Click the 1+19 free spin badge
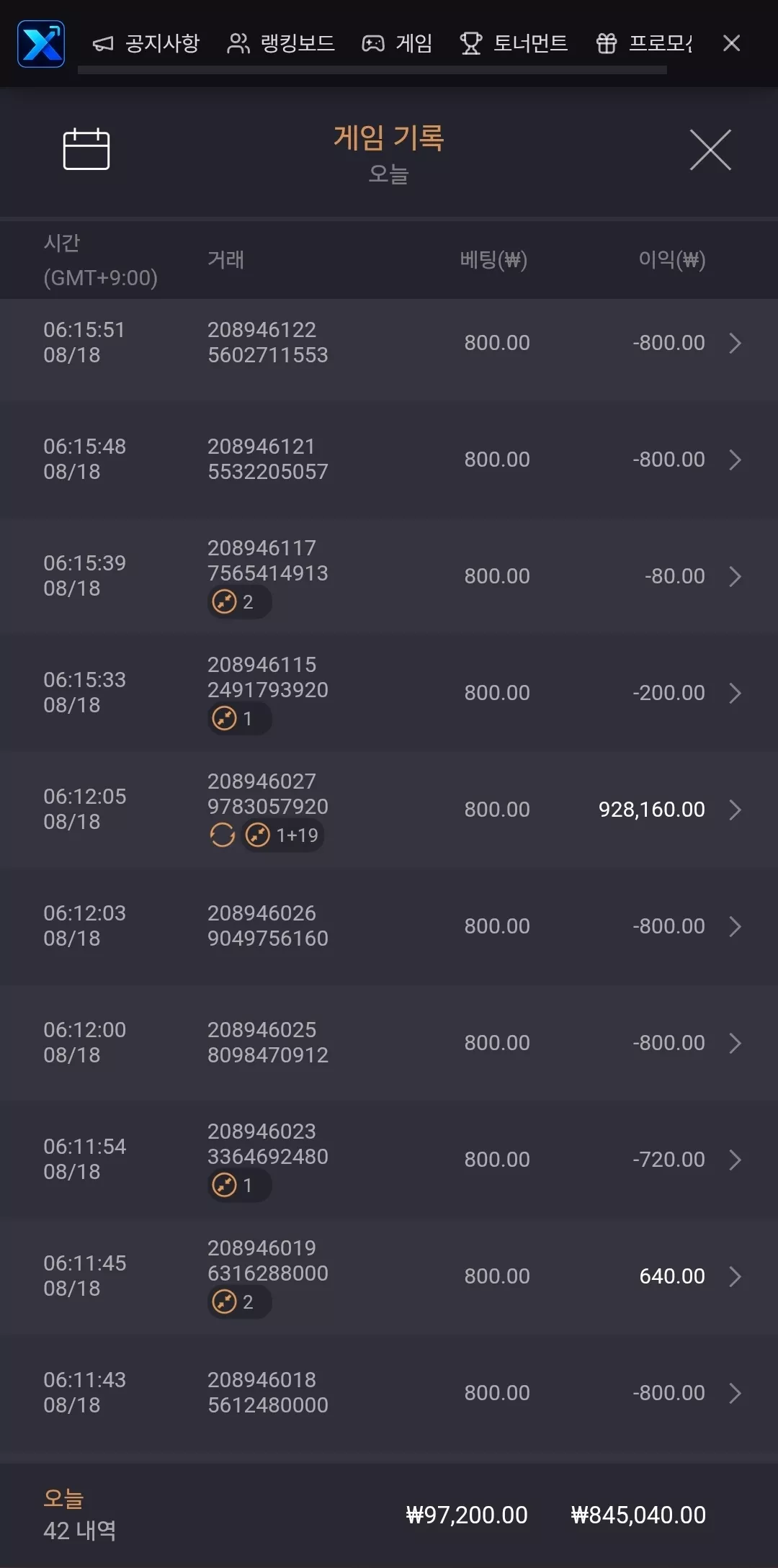The height and width of the screenshot is (1568, 778). (x=282, y=835)
